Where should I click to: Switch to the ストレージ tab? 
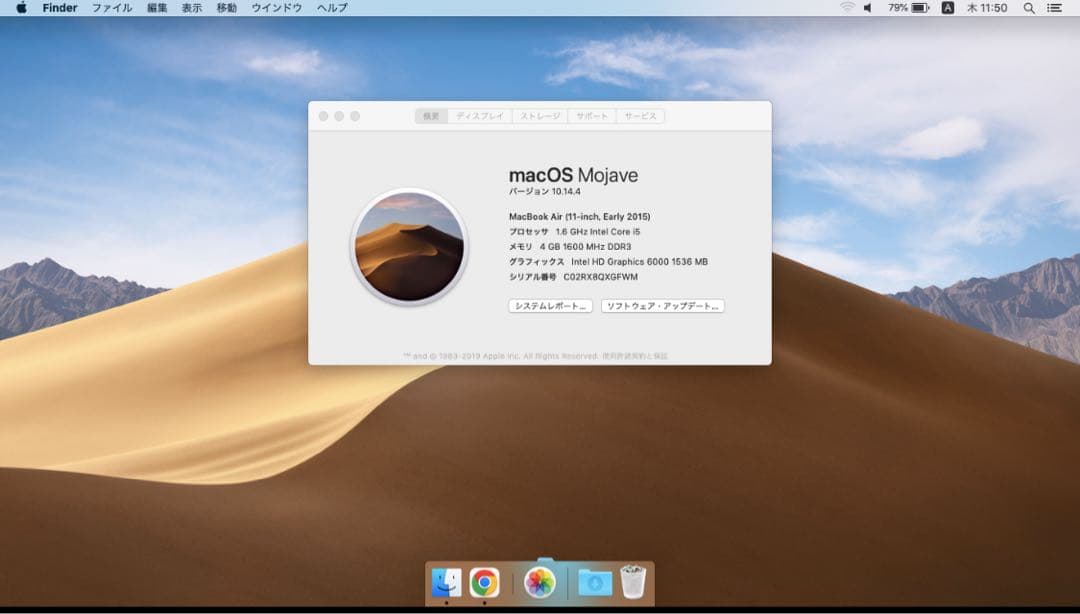540,116
